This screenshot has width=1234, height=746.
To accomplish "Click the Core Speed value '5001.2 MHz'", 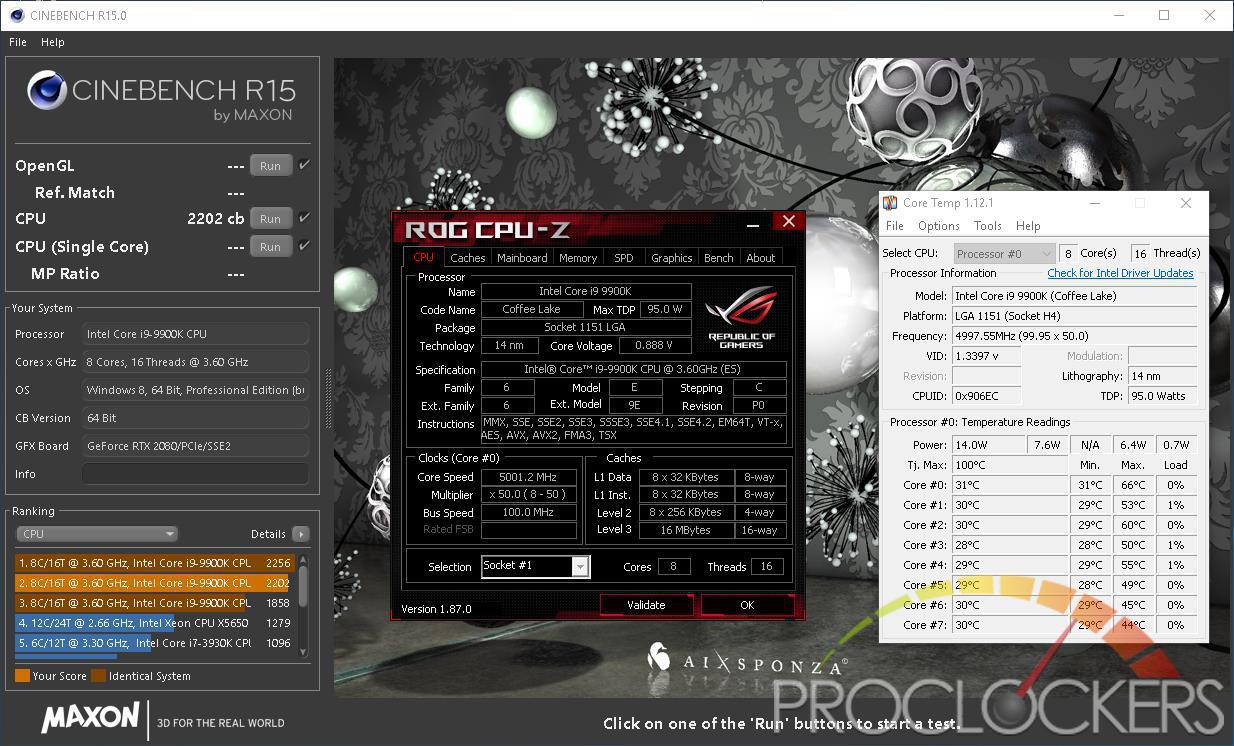I will pyautogui.click(x=529, y=477).
